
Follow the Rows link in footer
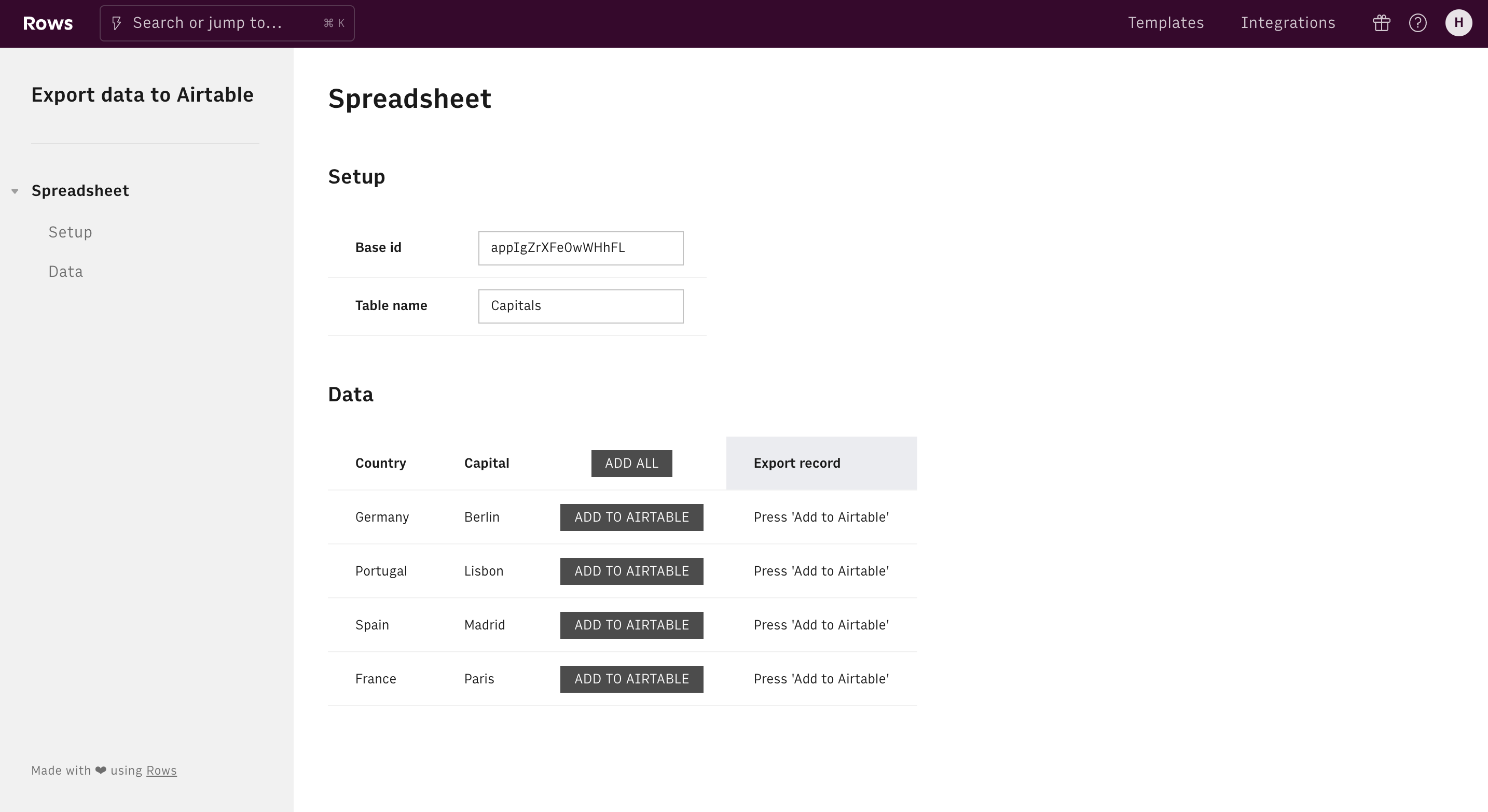pos(161,771)
